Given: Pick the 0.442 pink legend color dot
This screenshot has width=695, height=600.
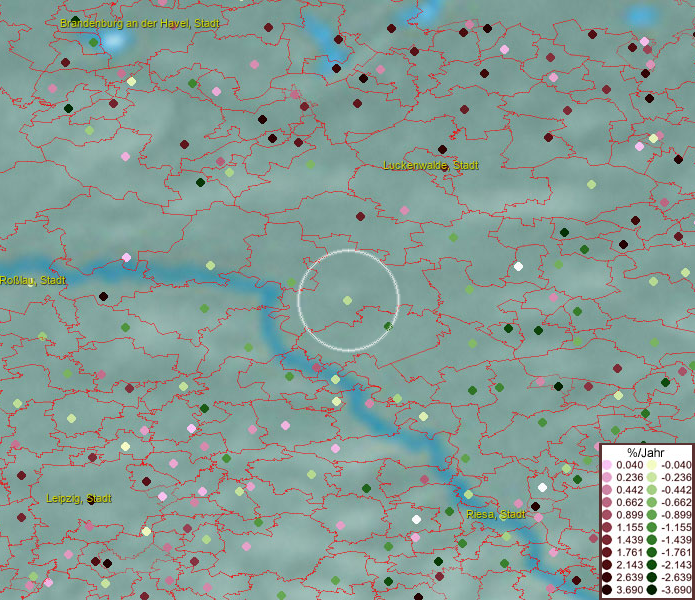Looking at the screenshot, I should pyautogui.click(x=607, y=490).
